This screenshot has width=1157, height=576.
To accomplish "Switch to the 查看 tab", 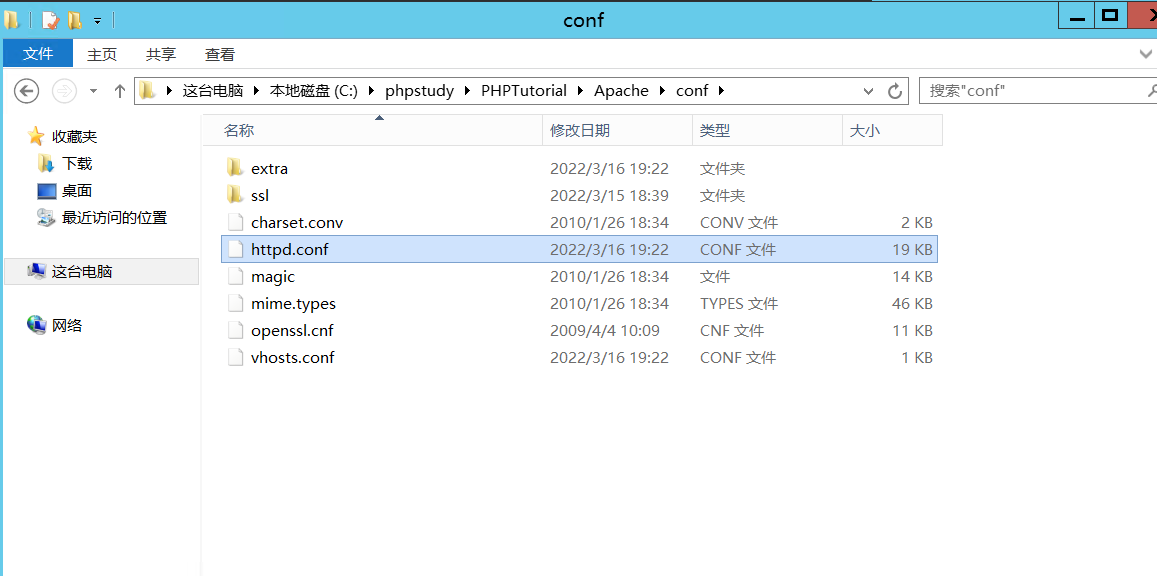I will (x=219, y=54).
